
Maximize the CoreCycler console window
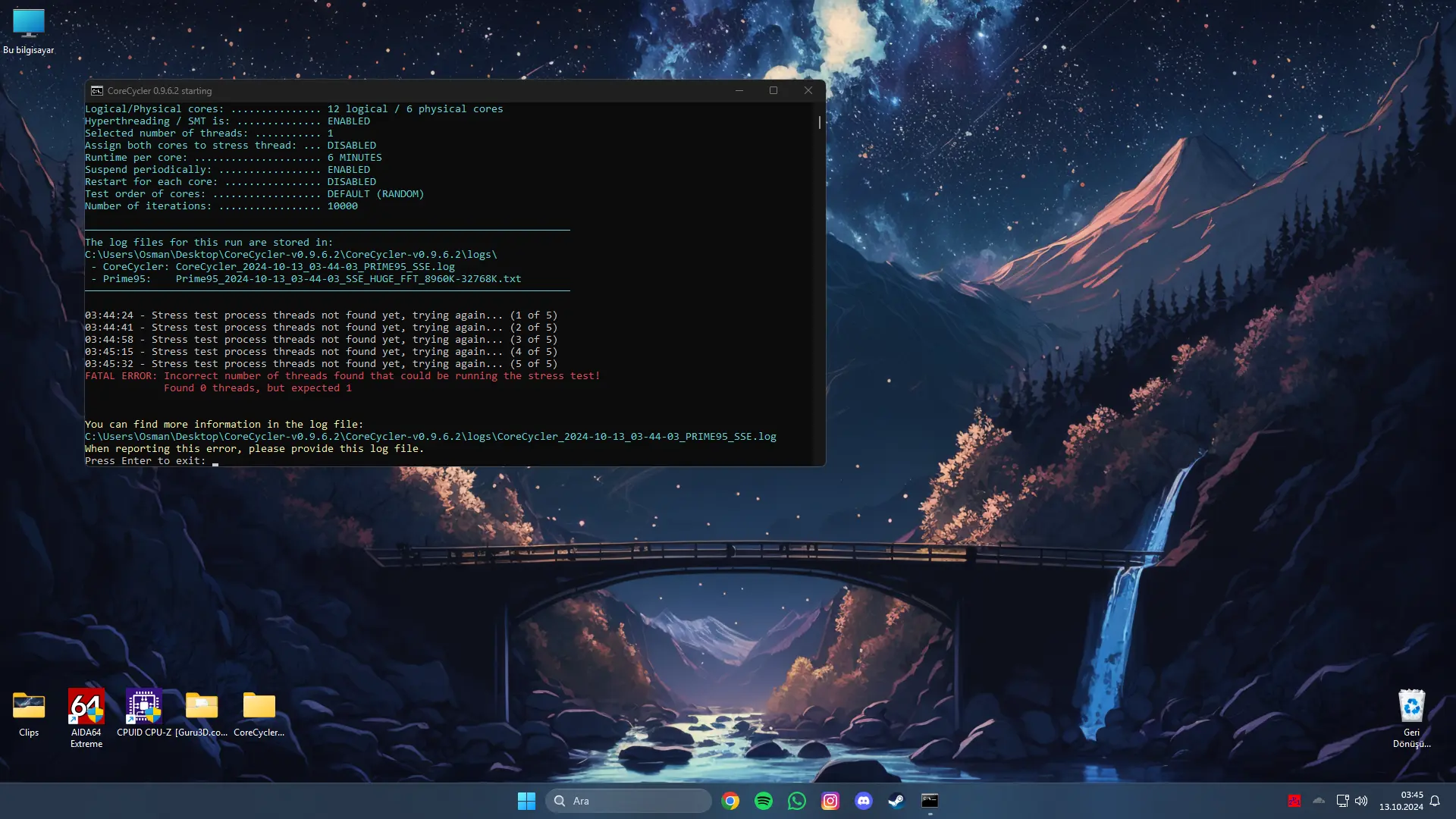pyautogui.click(x=773, y=90)
